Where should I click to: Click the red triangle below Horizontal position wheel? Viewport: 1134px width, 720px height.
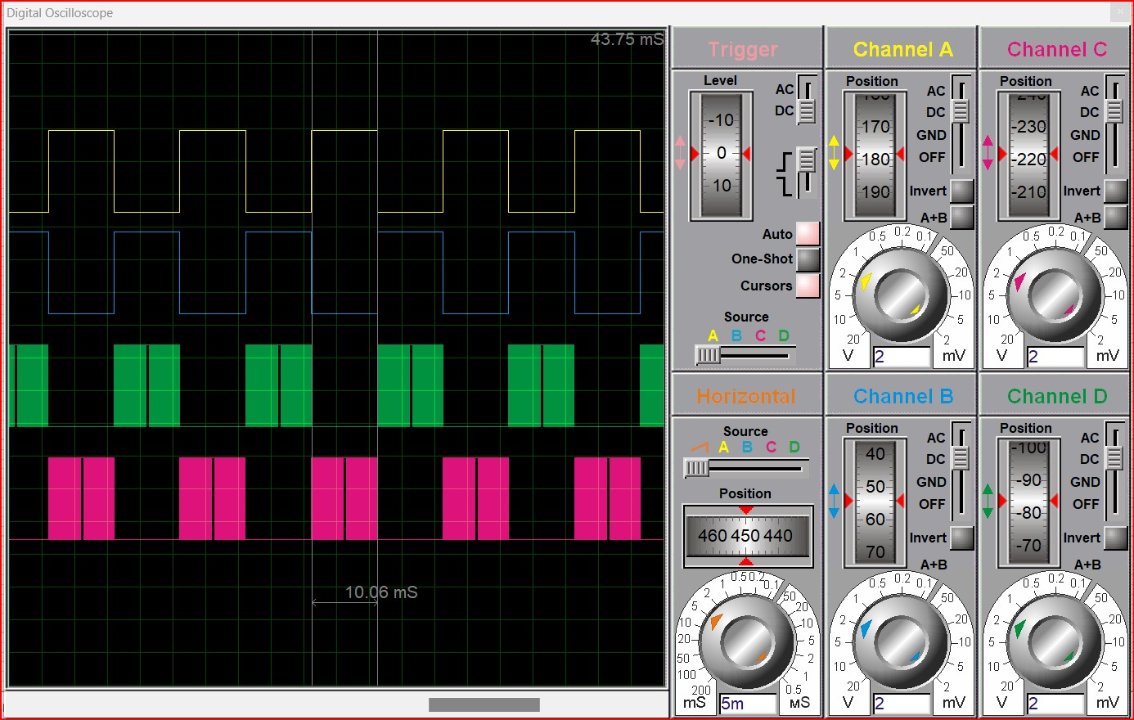(746, 562)
